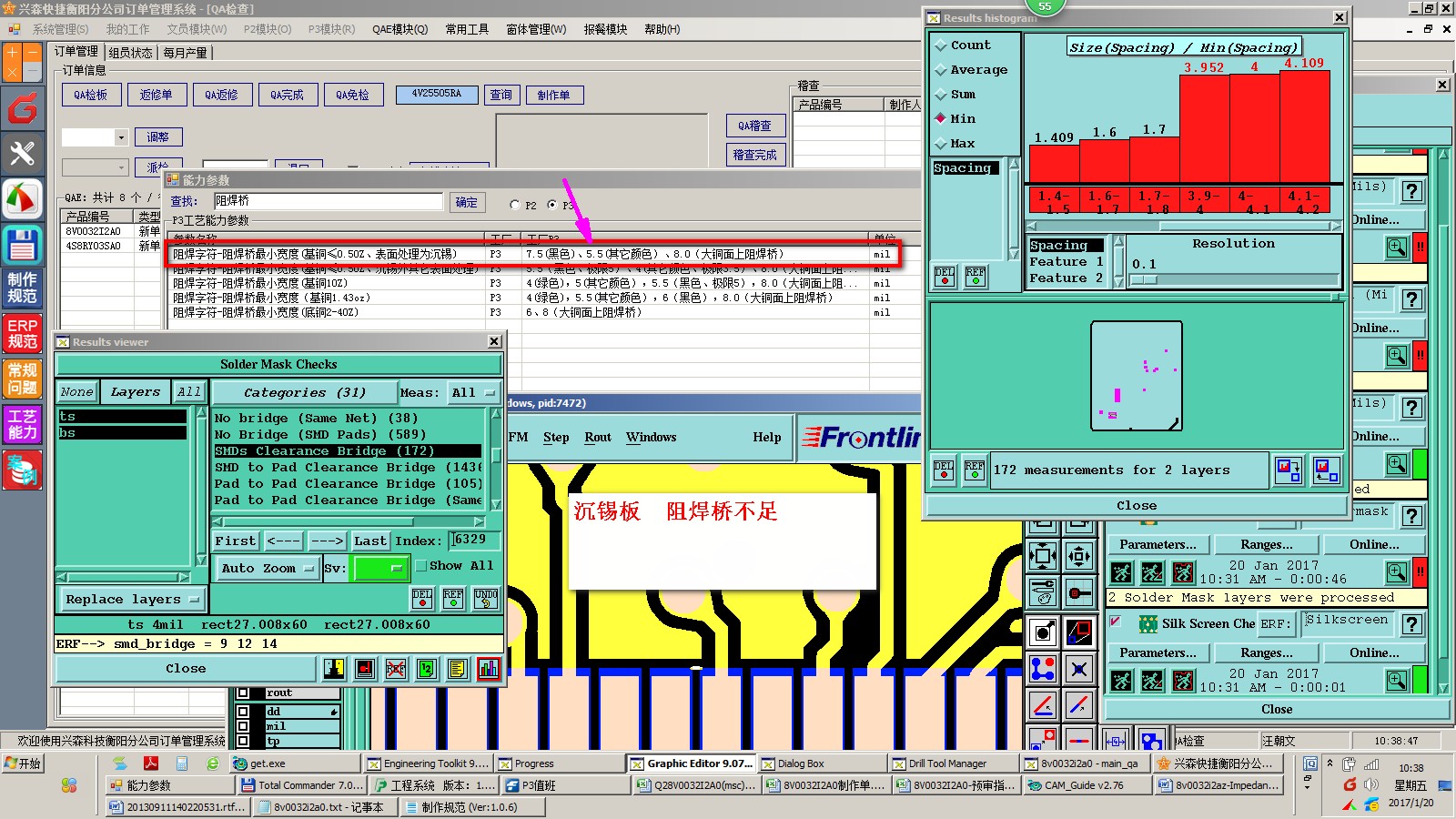Click the Close button in Results histogram
The width and height of the screenshot is (1456, 819).
1137,506
